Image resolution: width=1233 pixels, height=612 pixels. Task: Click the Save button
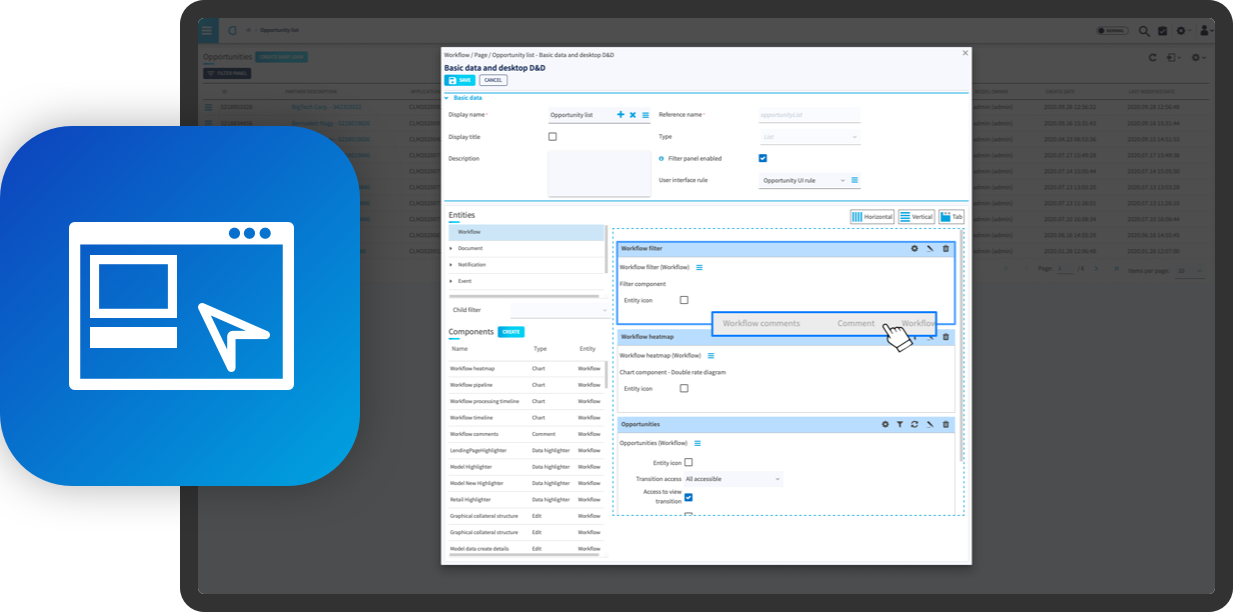click(x=460, y=80)
